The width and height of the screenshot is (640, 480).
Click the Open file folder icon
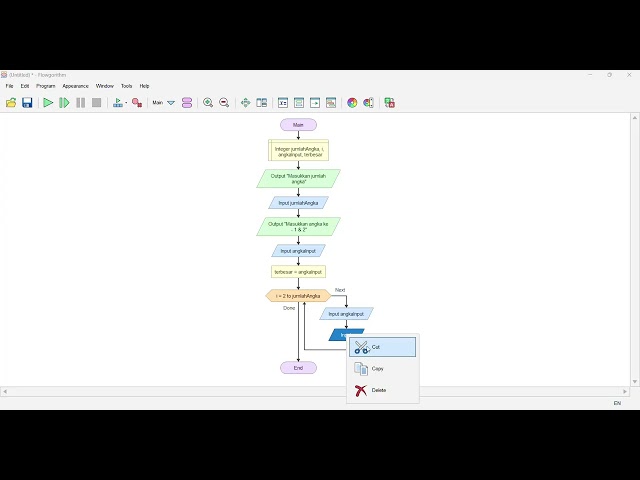(11, 102)
